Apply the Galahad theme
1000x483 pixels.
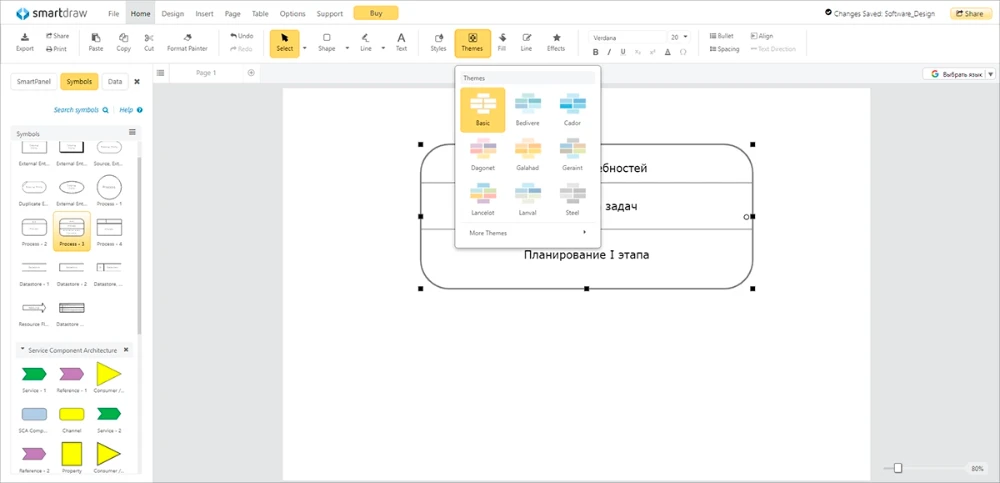[x=527, y=154]
